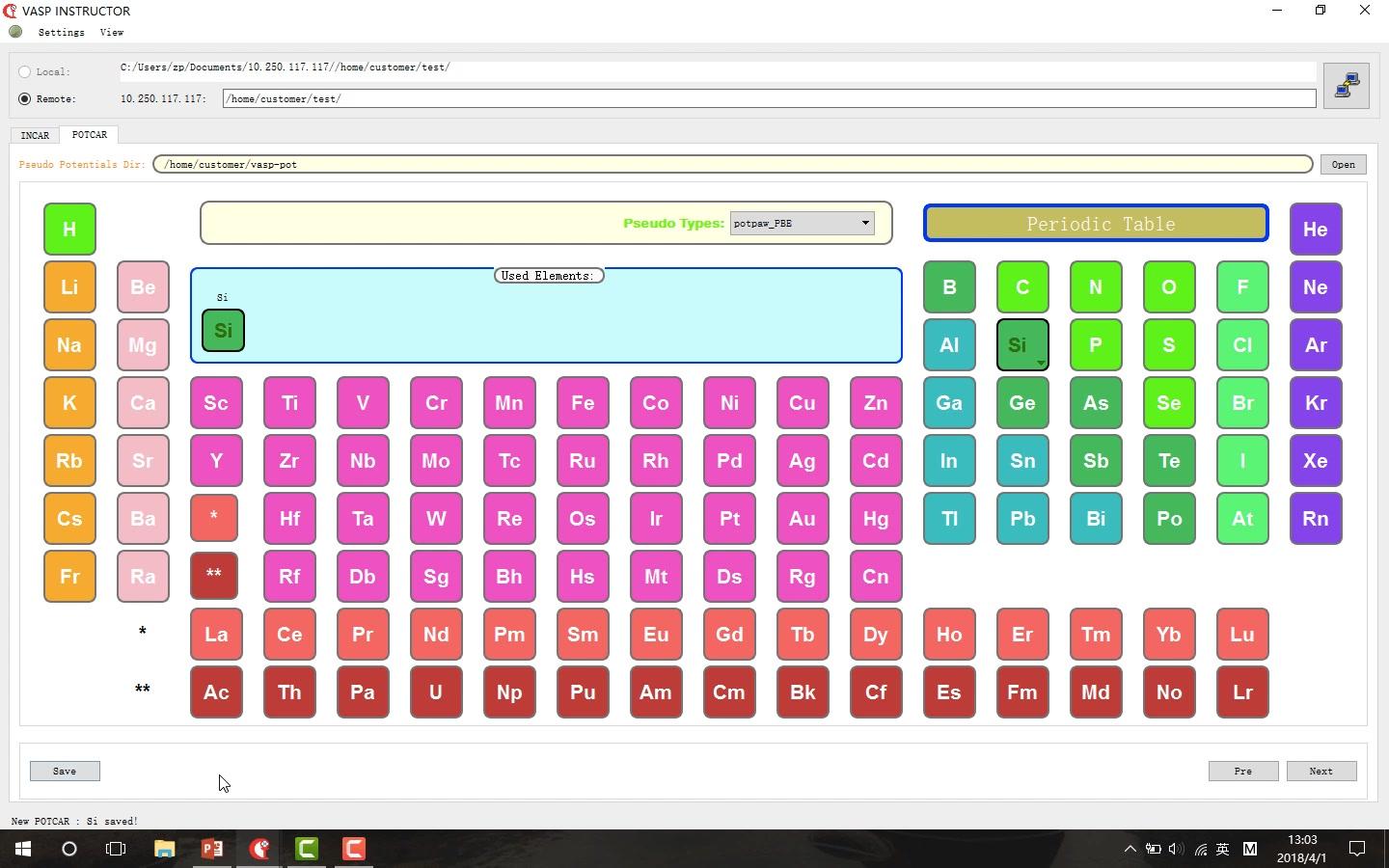Select the Tungsten W element

tap(436, 519)
